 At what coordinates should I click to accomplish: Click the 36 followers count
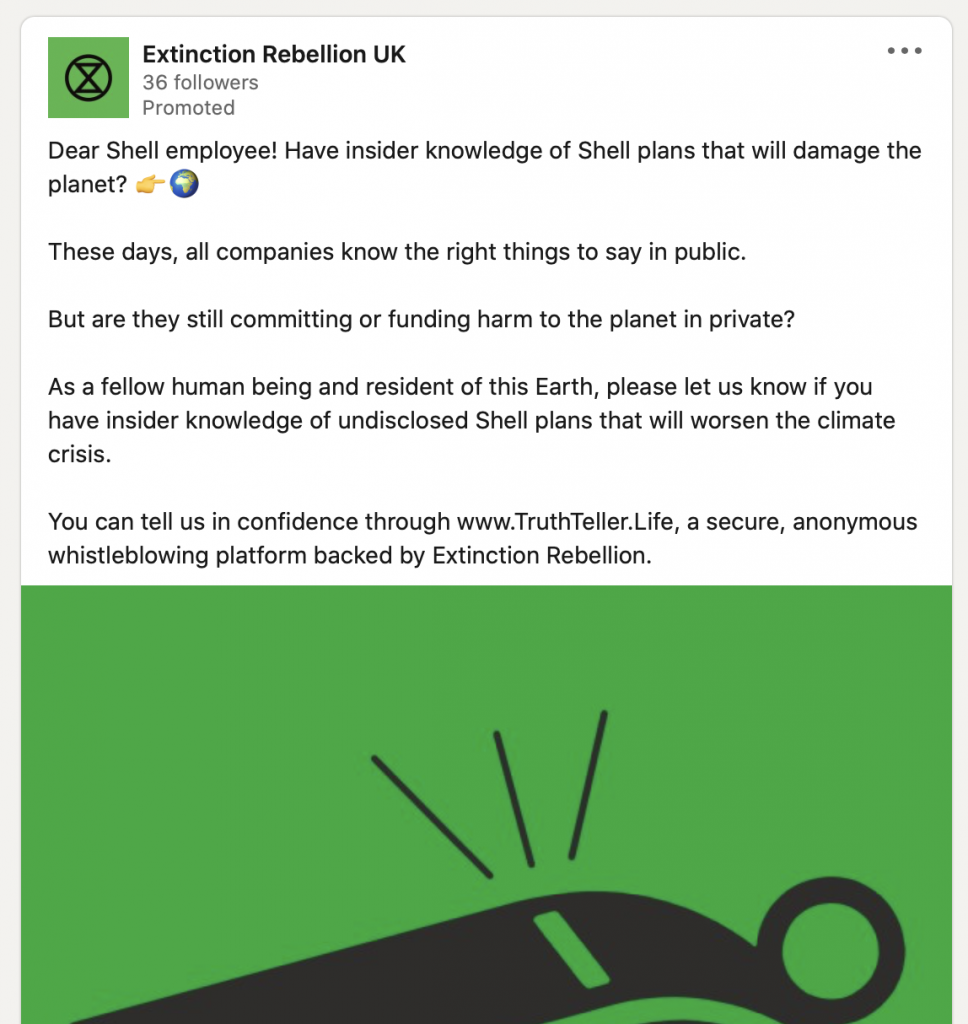click(200, 82)
